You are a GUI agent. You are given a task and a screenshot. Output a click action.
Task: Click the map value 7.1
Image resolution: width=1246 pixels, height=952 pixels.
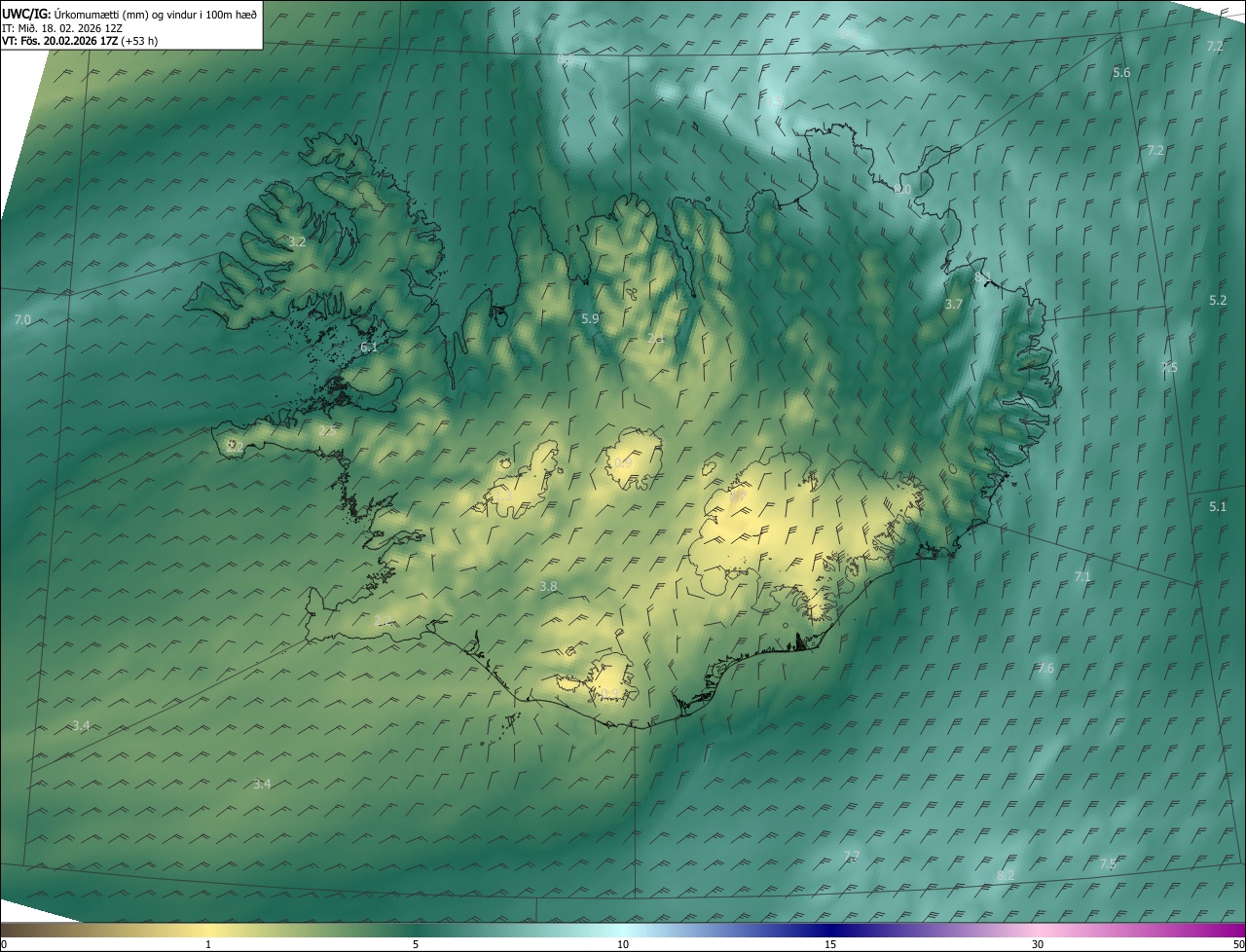[x=1082, y=577]
